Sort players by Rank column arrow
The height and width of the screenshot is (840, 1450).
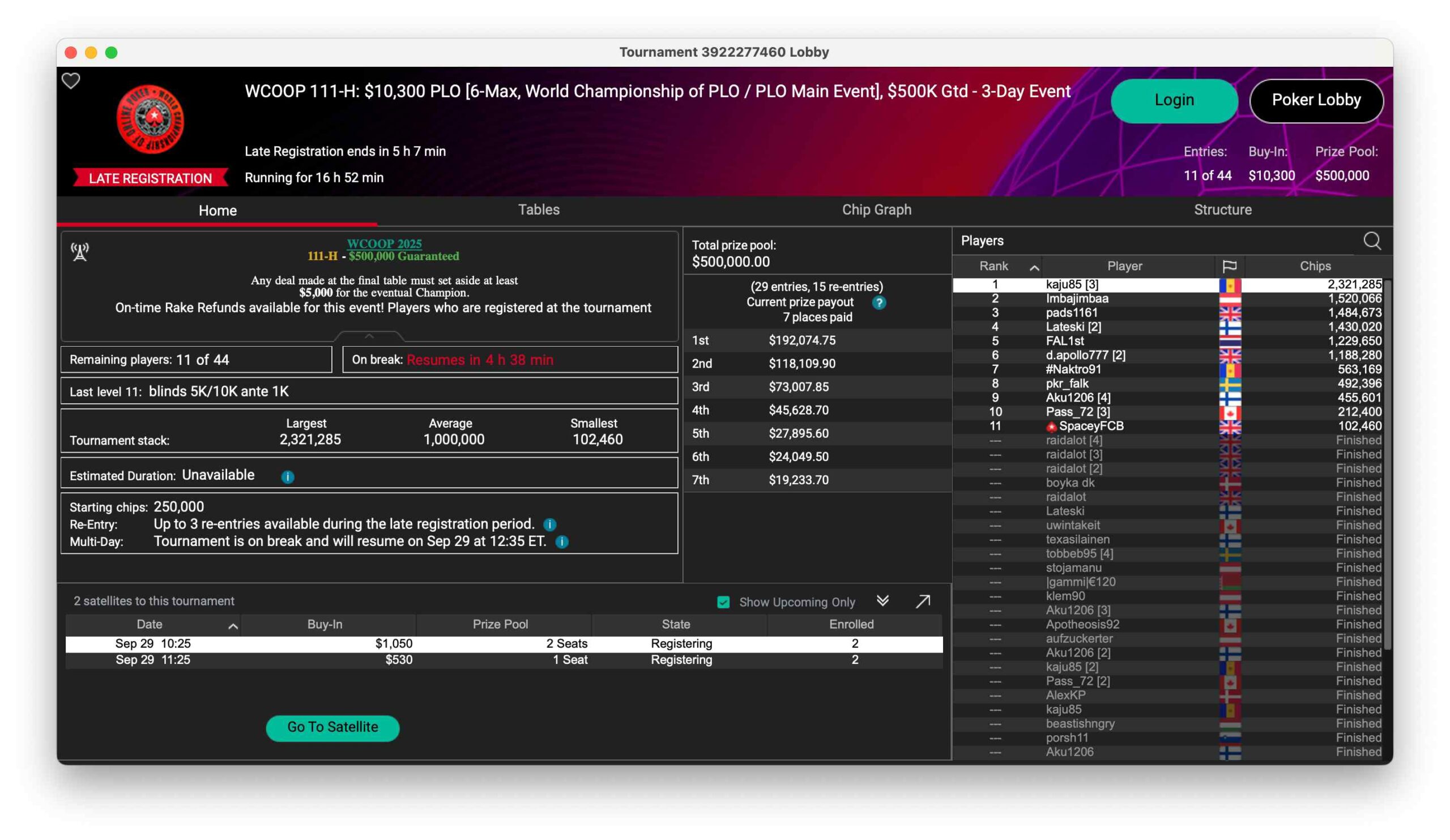tap(1034, 267)
